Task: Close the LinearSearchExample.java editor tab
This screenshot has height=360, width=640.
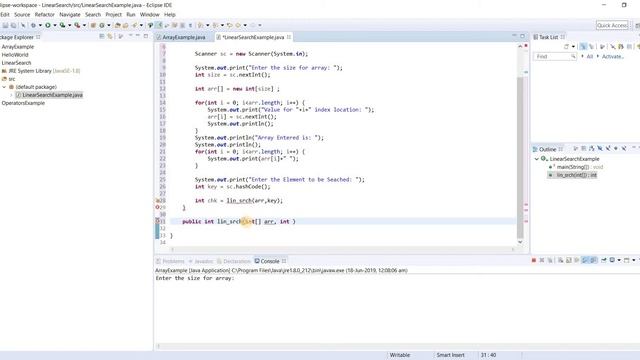Action: (x=289, y=37)
